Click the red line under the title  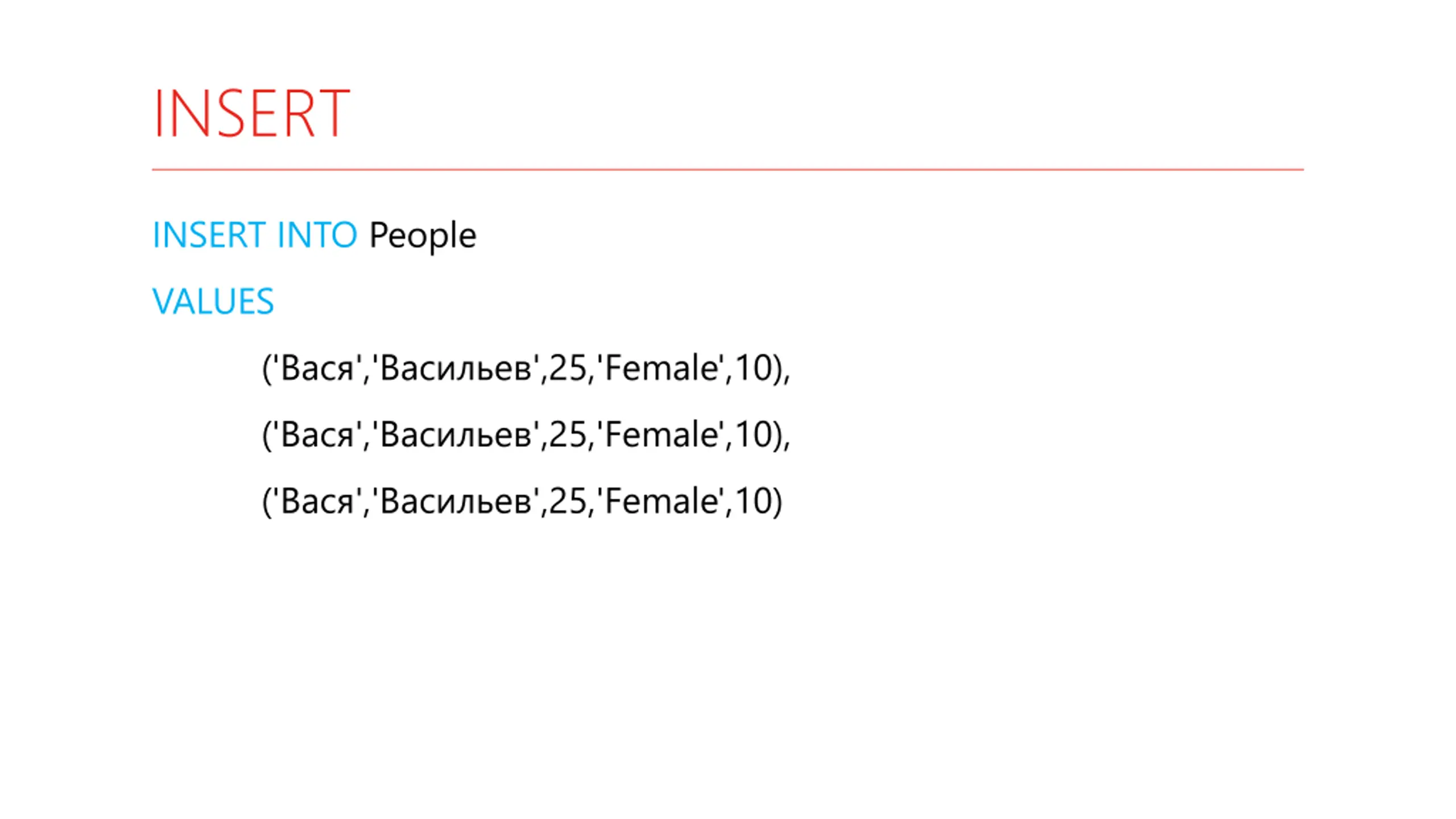coord(727,169)
